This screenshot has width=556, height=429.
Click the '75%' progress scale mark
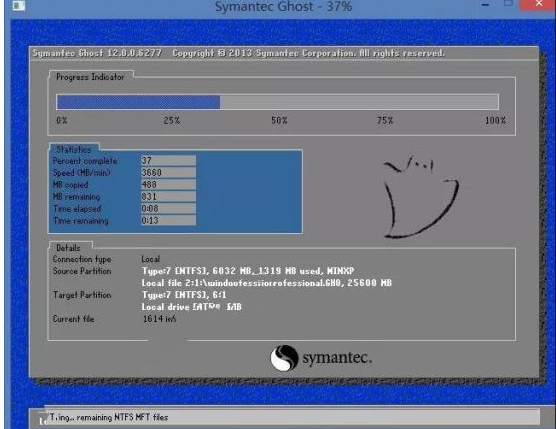point(385,121)
